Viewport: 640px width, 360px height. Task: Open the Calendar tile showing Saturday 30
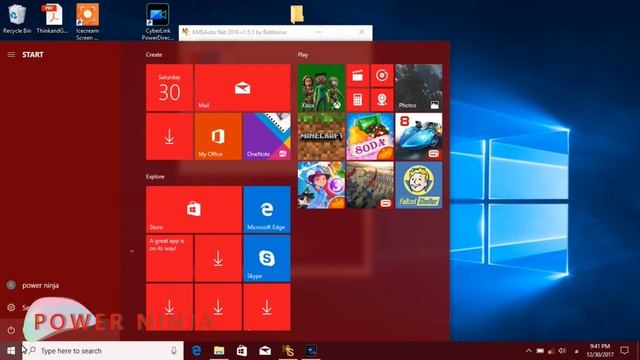(x=169, y=87)
